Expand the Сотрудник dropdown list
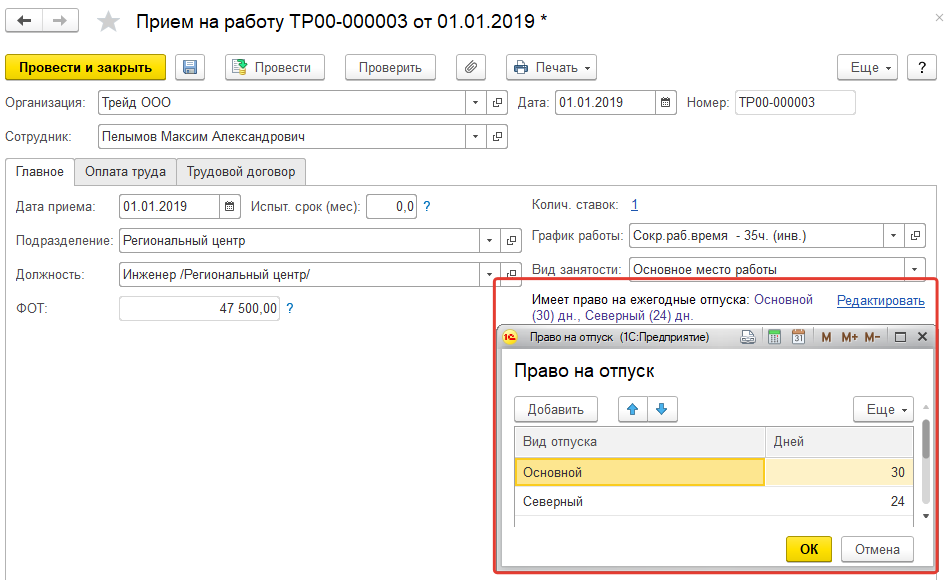The width and height of the screenshot is (952, 580). (475, 137)
